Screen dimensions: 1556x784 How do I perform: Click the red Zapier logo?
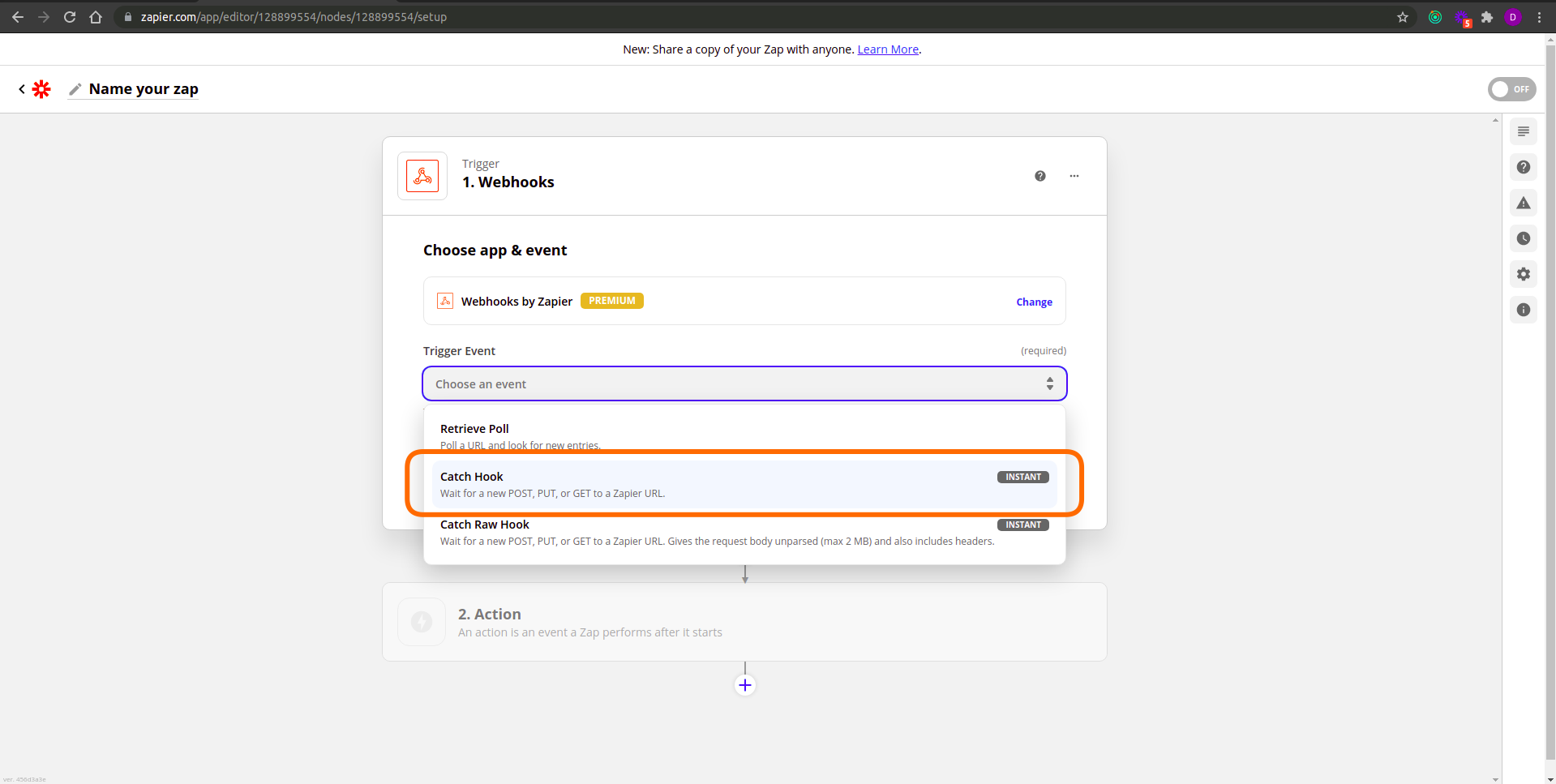(41, 89)
